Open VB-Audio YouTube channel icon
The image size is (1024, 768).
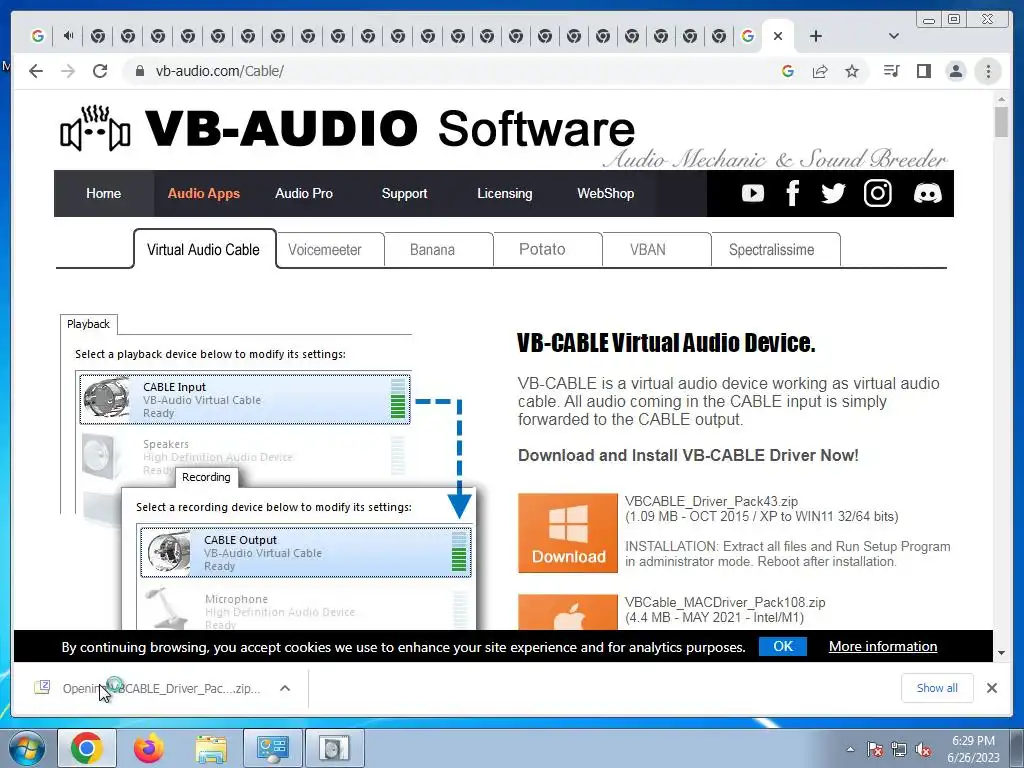pyautogui.click(x=752, y=193)
